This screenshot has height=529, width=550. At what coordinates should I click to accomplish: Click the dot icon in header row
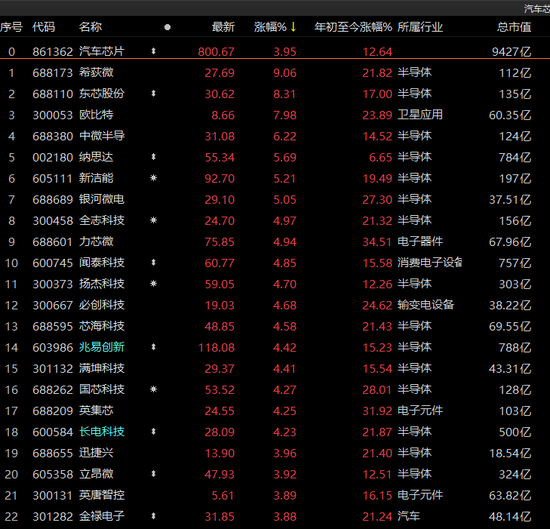167,27
